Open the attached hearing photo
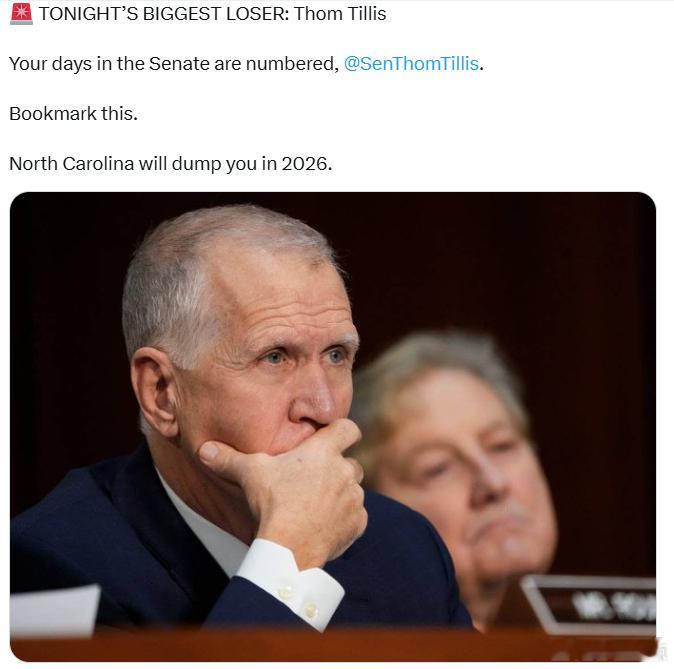 click(x=333, y=427)
